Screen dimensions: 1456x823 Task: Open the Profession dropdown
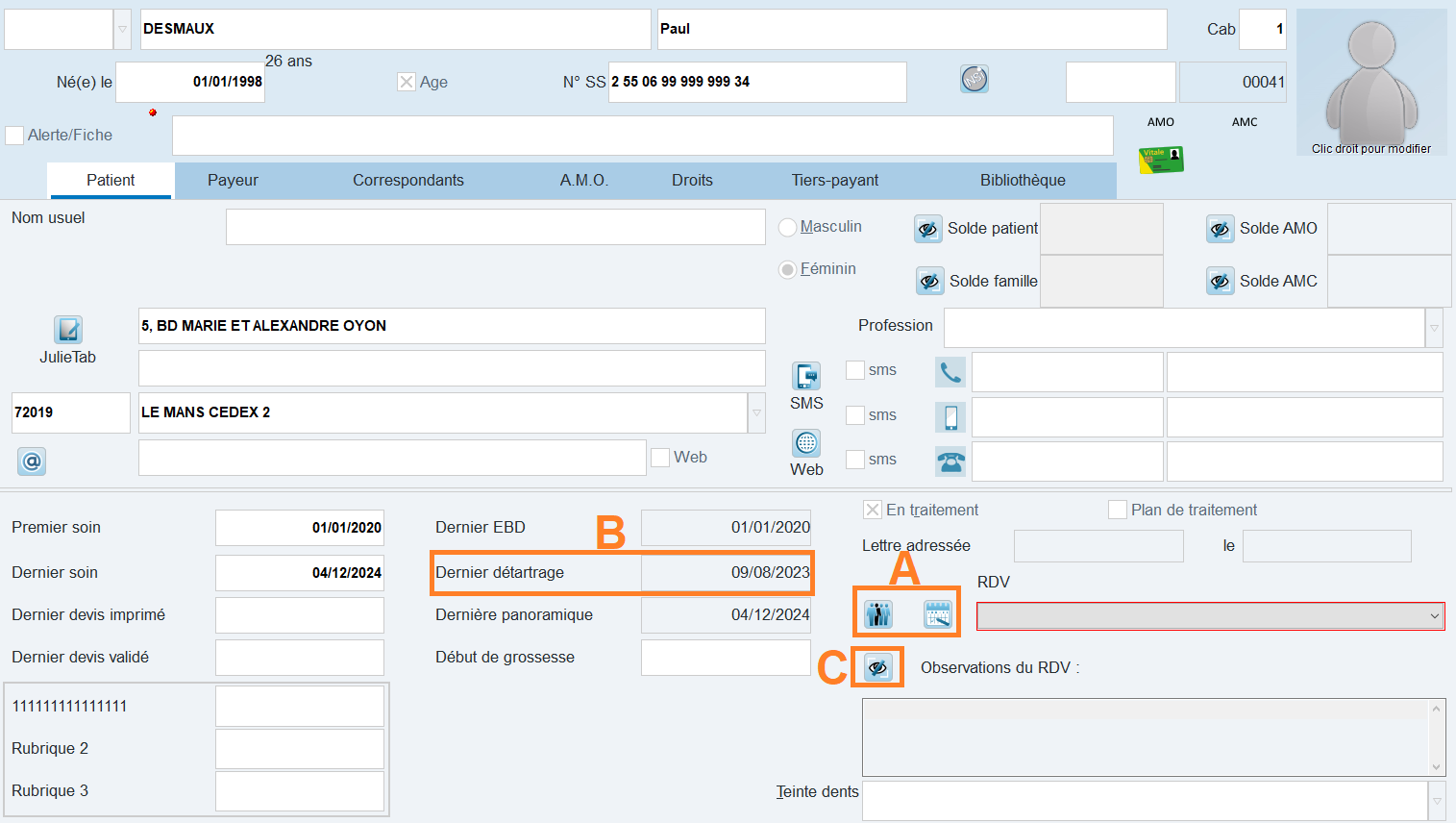point(1434,328)
